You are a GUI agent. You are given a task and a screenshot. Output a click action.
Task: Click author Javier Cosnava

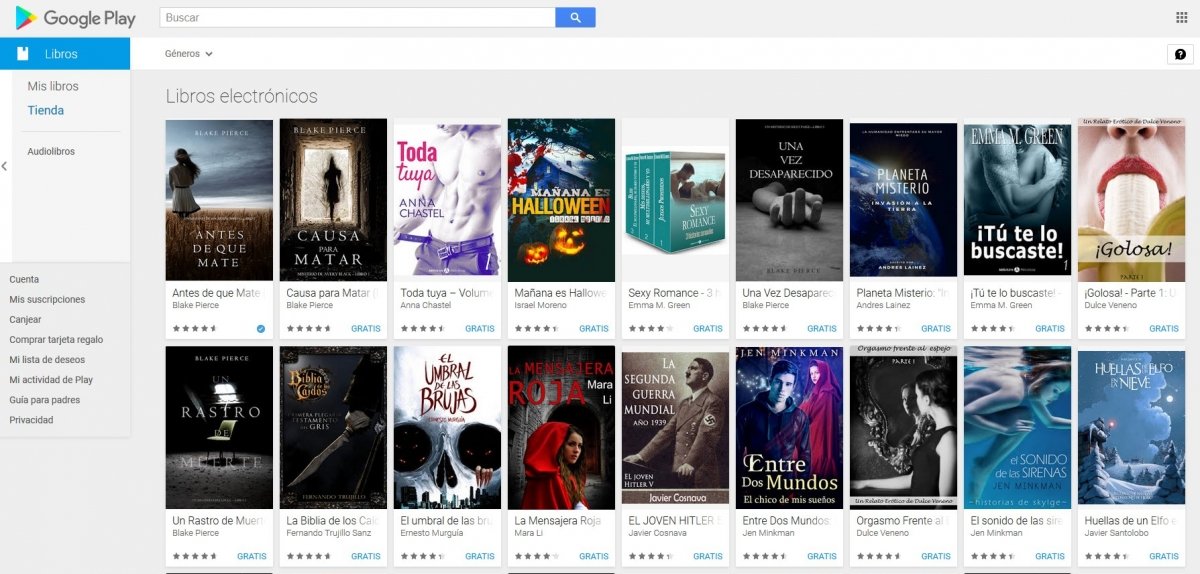[657, 533]
